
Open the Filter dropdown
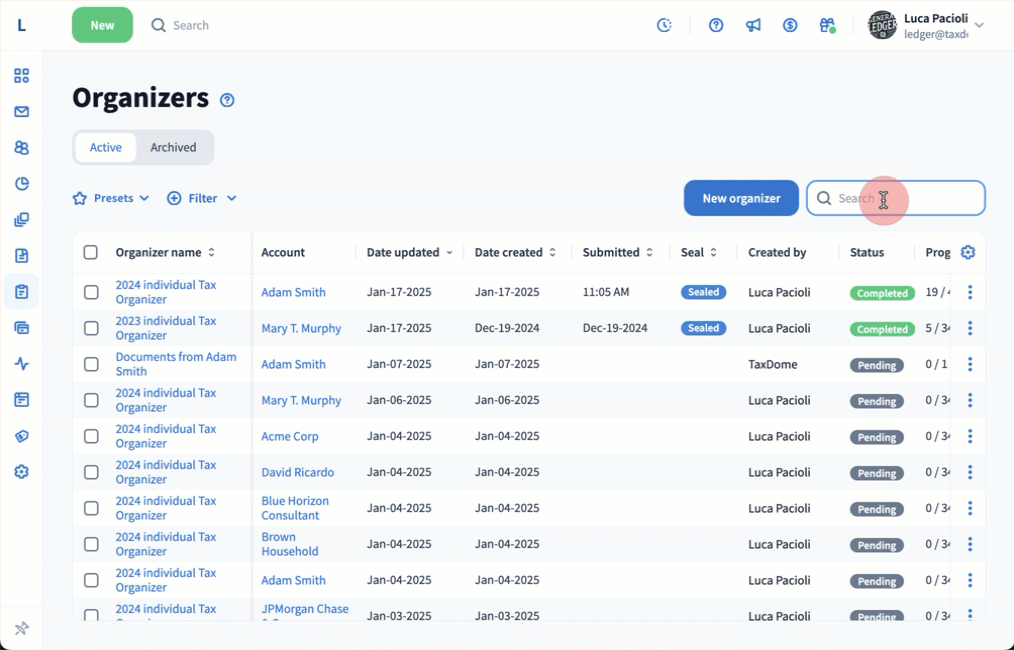click(202, 198)
